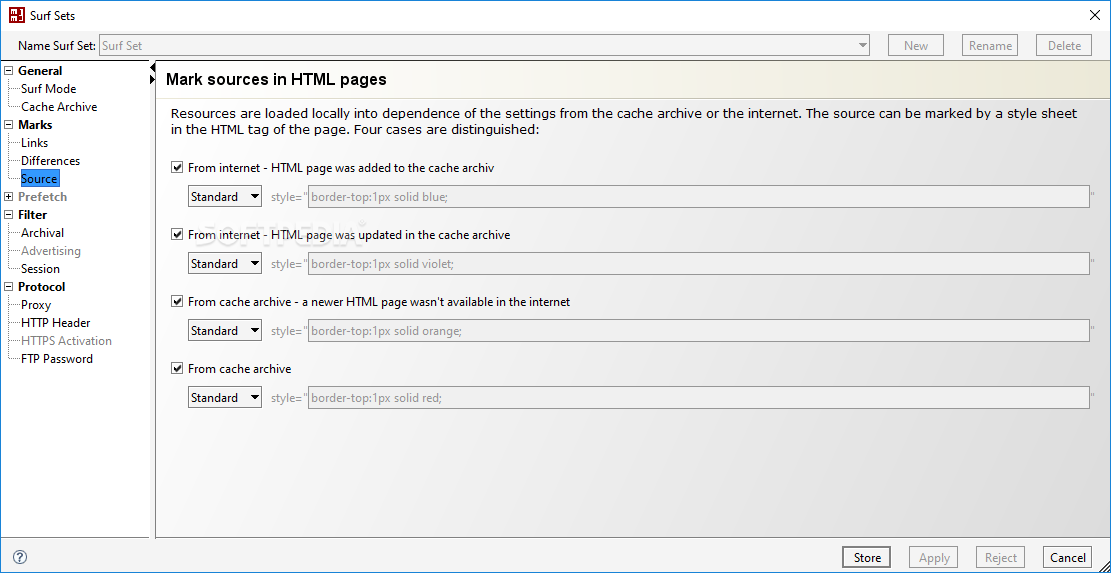This screenshot has height=573, width=1111.
Task: Select the Differences marks page
Action: 50,161
